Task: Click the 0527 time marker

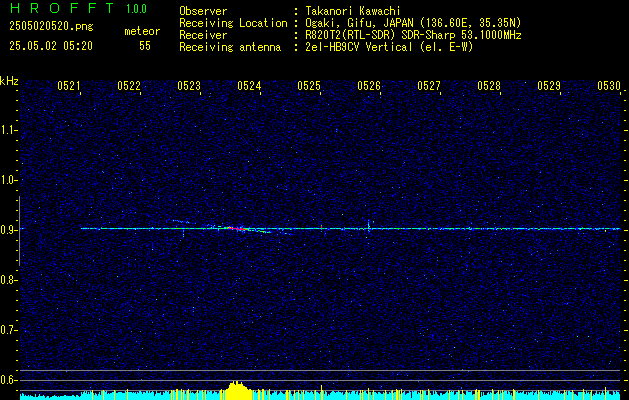Action: (429, 86)
